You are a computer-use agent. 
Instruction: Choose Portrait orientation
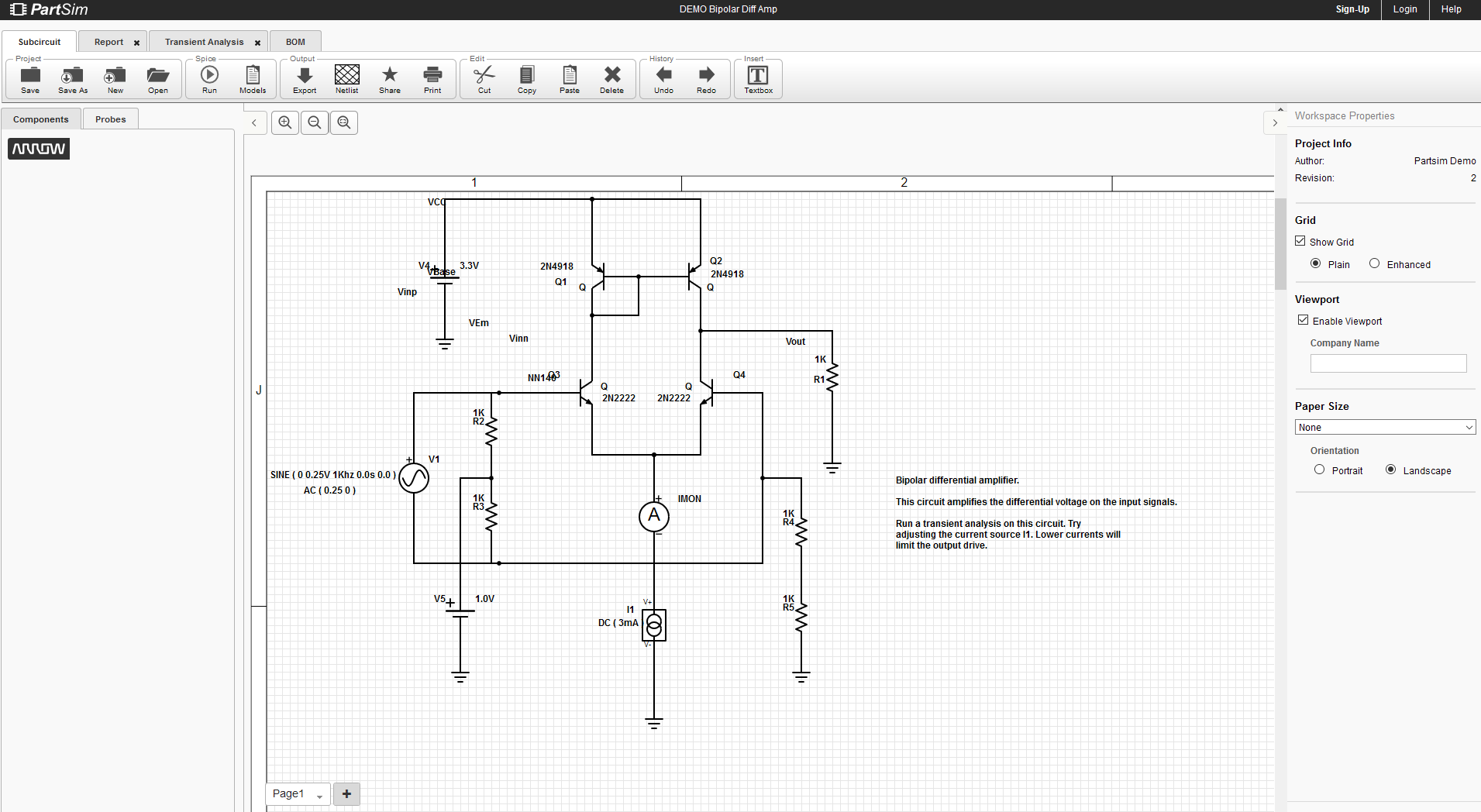tap(1319, 470)
